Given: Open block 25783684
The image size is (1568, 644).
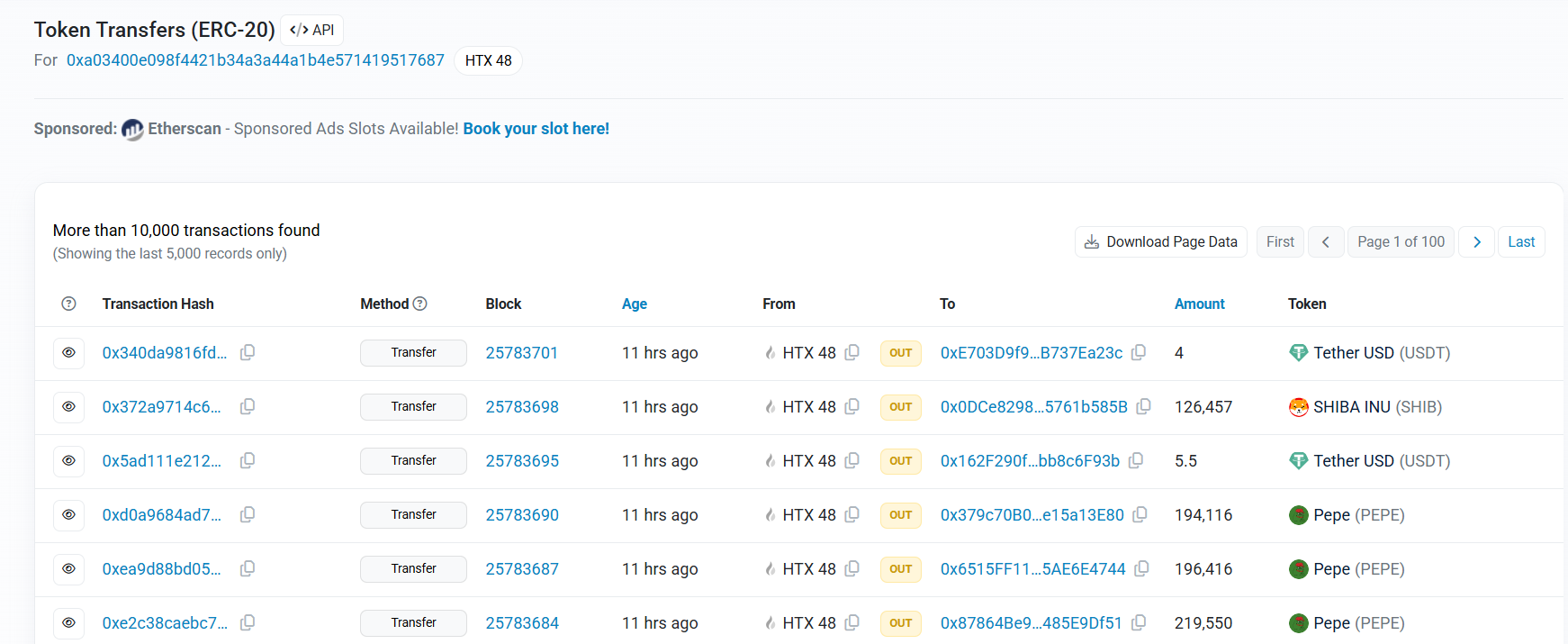Looking at the screenshot, I should 522,623.
